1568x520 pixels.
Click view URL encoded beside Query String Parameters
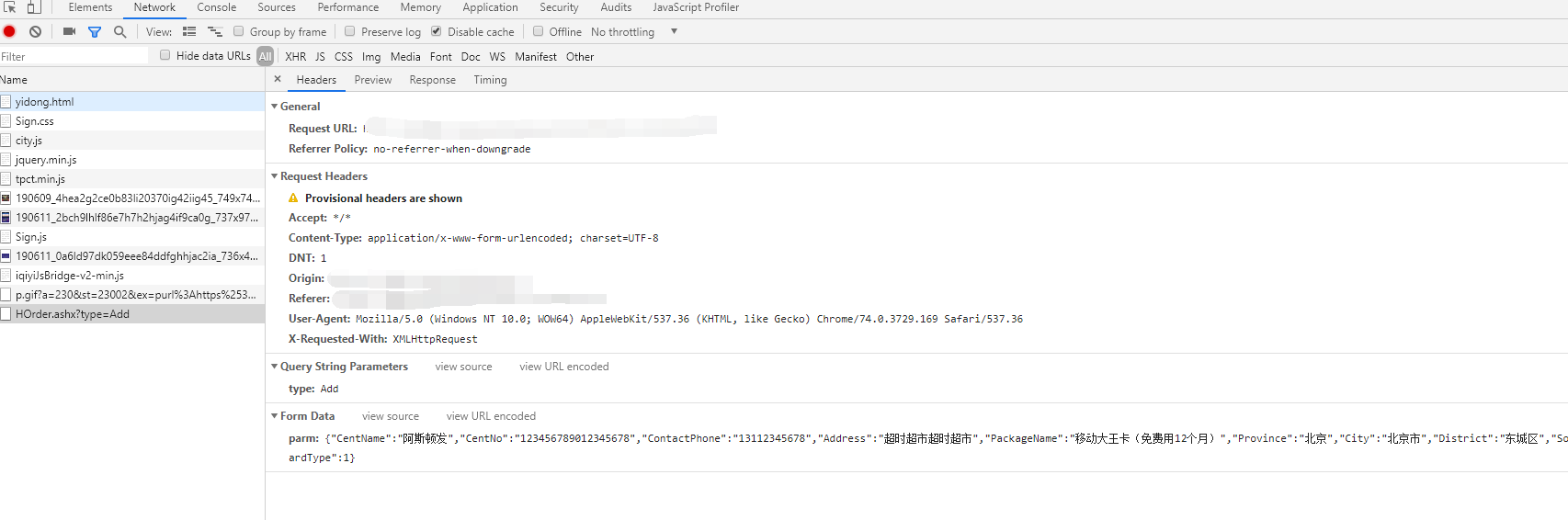(564, 367)
